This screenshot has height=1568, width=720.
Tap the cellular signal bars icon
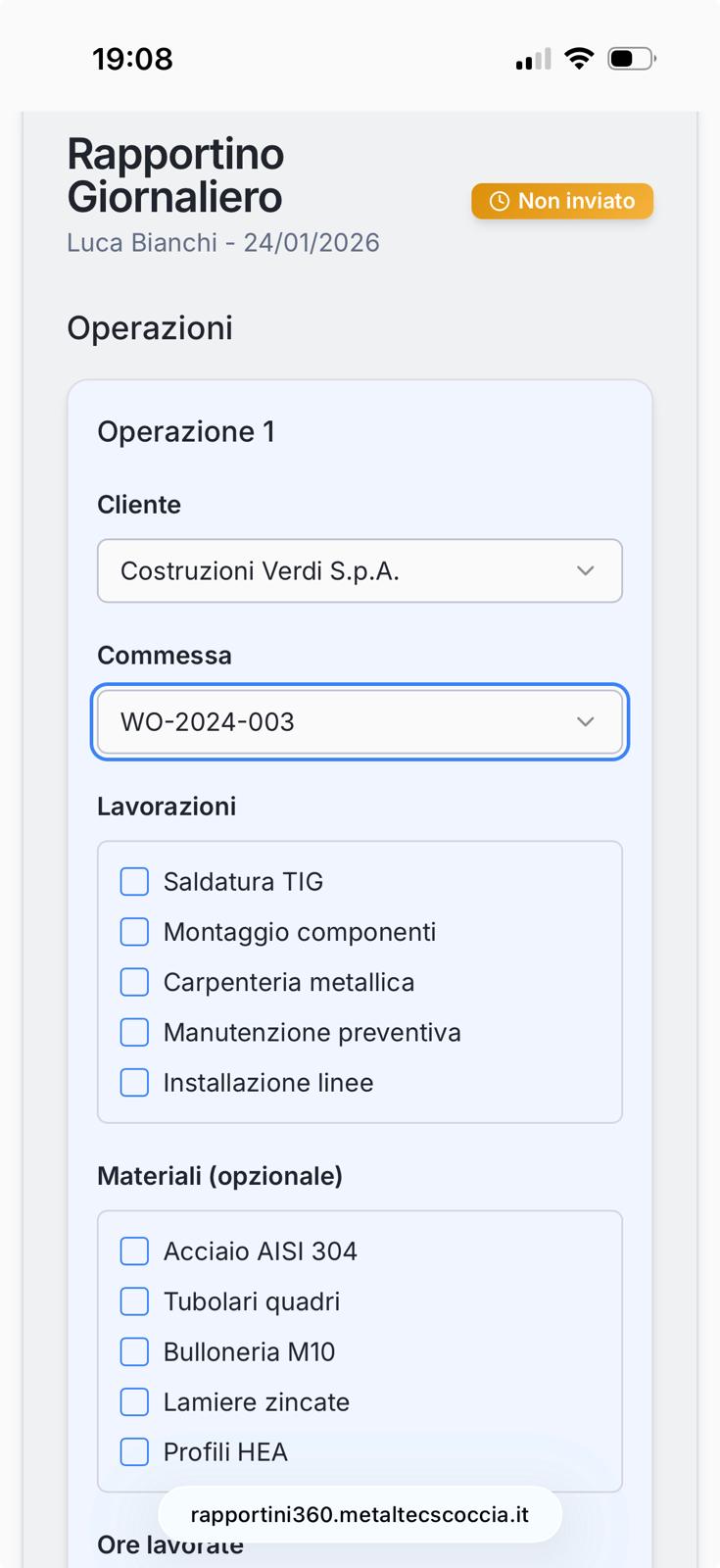pyautogui.click(x=534, y=60)
